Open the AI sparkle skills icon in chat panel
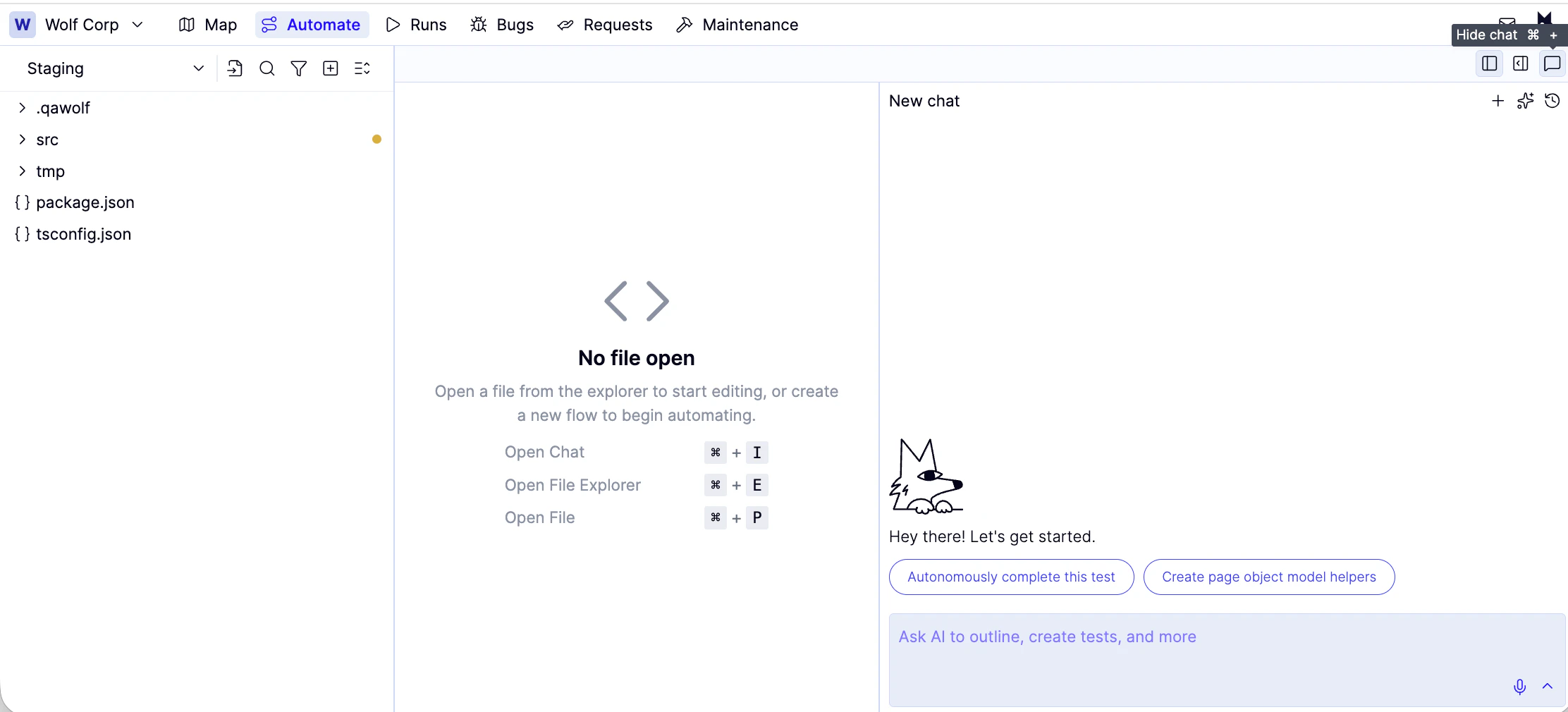 1525,101
